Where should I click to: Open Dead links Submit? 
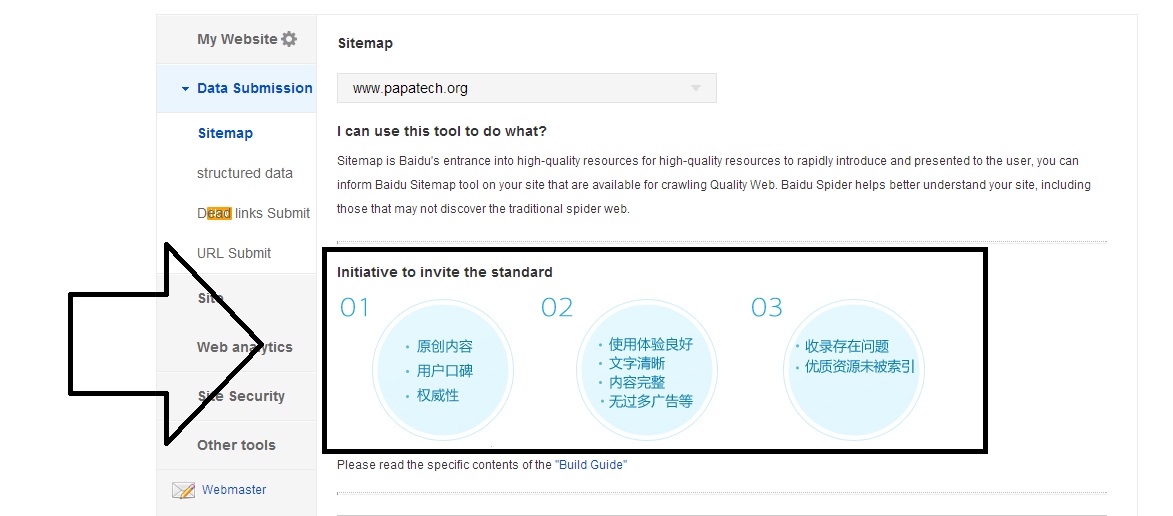(254, 213)
